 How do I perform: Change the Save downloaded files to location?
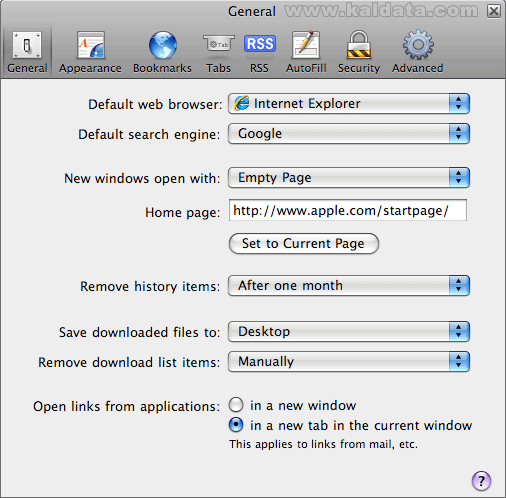(x=349, y=332)
